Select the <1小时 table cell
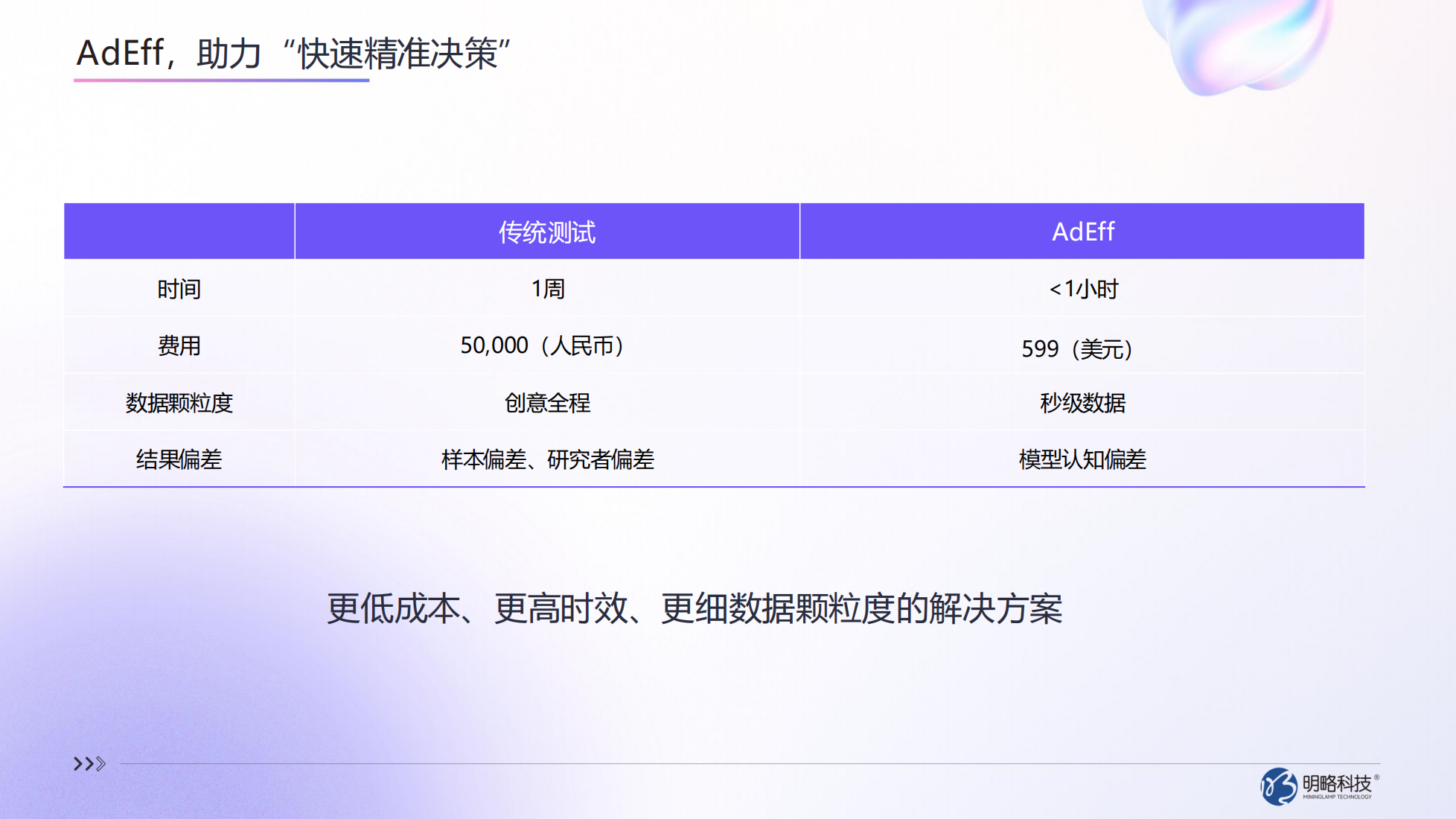Image resolution: width=1456 pixels, height=819 pixels. click(1079, 289)
